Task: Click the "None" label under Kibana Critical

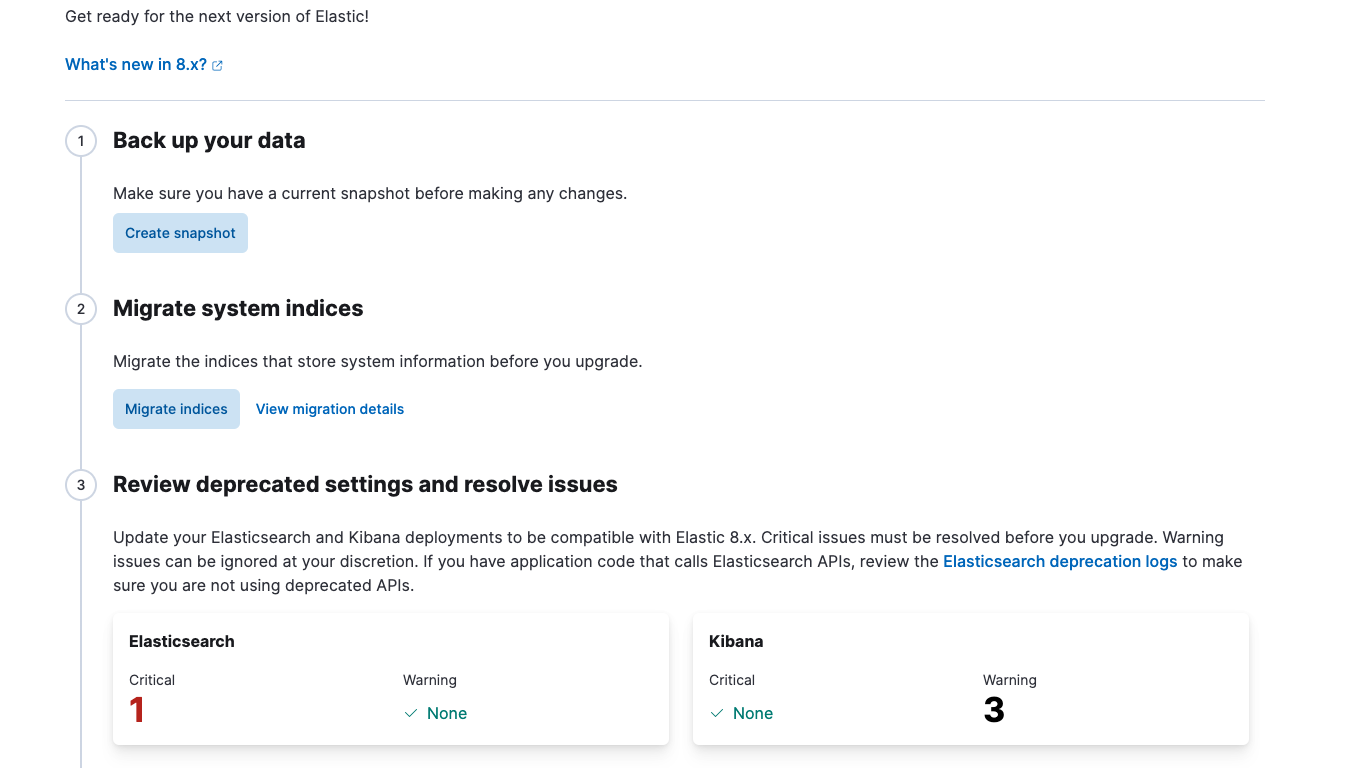Action: [752, 713]
